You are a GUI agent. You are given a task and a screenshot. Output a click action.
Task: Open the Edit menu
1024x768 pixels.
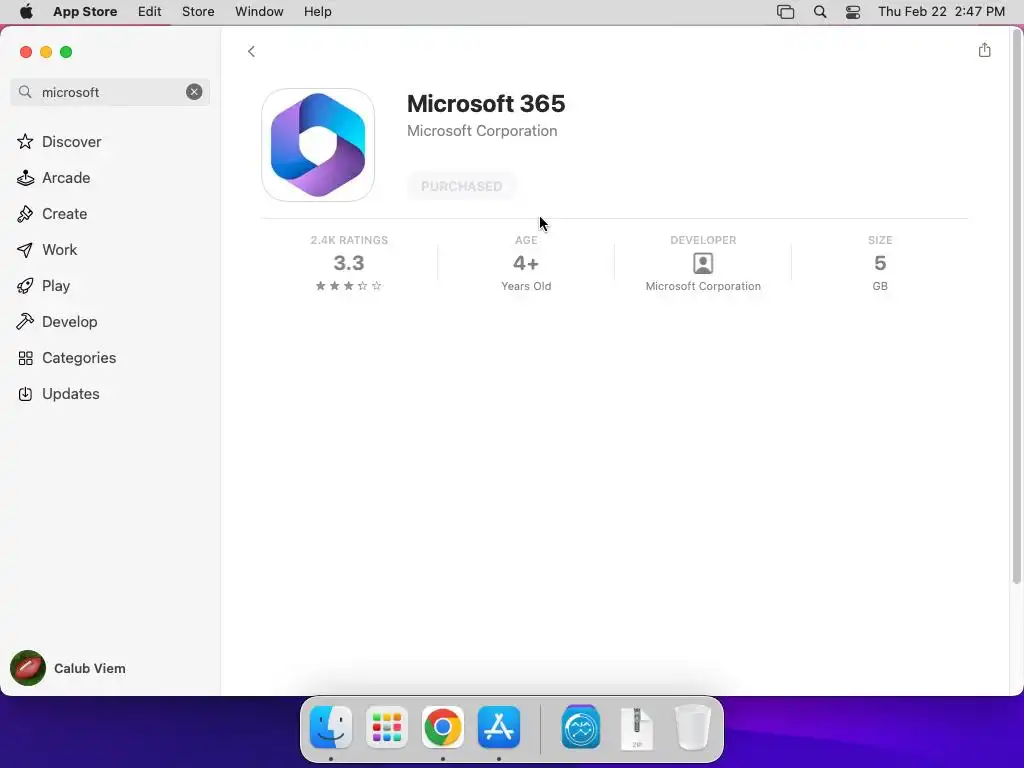(150, 12)
